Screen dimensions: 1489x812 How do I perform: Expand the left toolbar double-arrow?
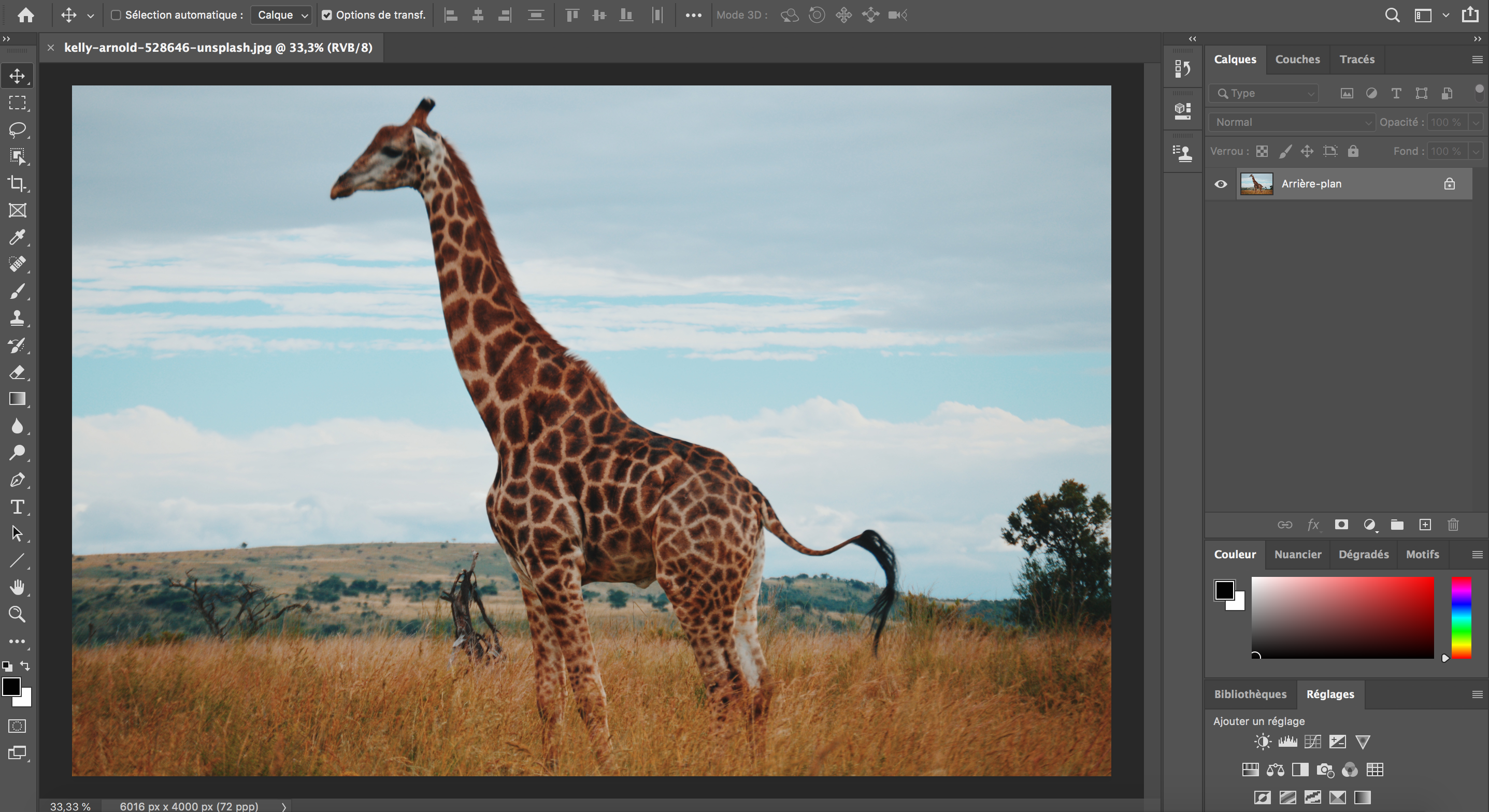tap(6, 39)
